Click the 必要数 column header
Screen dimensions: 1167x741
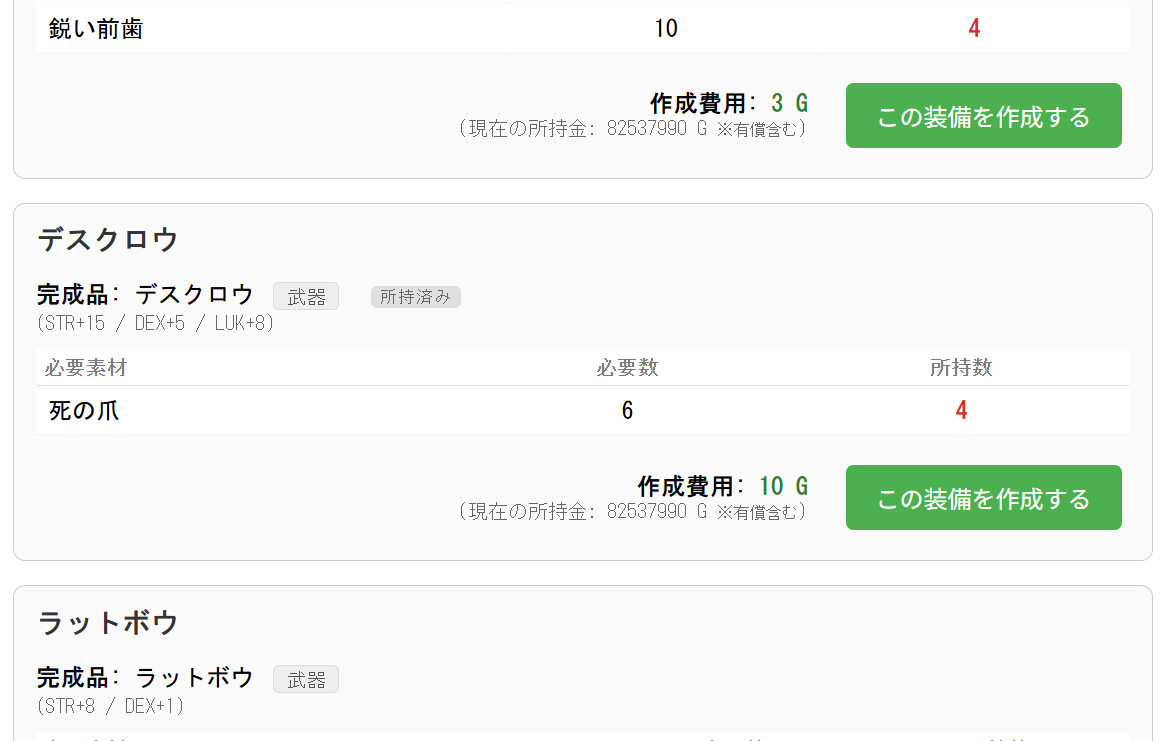coord(627,368)
